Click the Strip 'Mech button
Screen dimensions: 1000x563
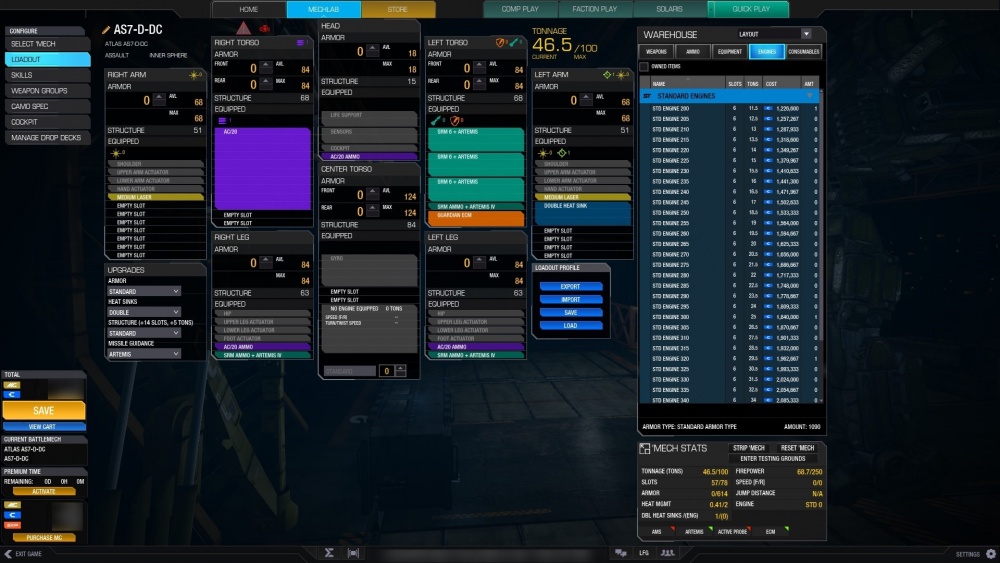[748, 448]
